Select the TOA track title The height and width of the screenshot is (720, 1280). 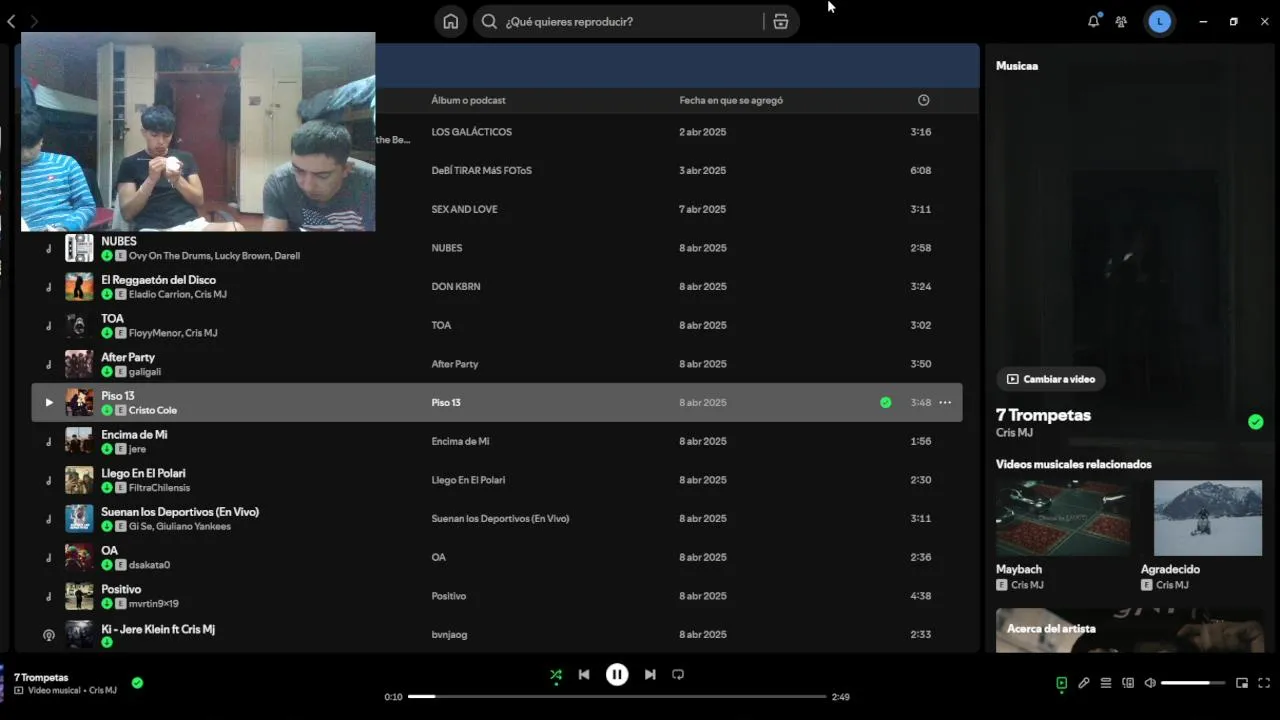click(x=112, y=319)
